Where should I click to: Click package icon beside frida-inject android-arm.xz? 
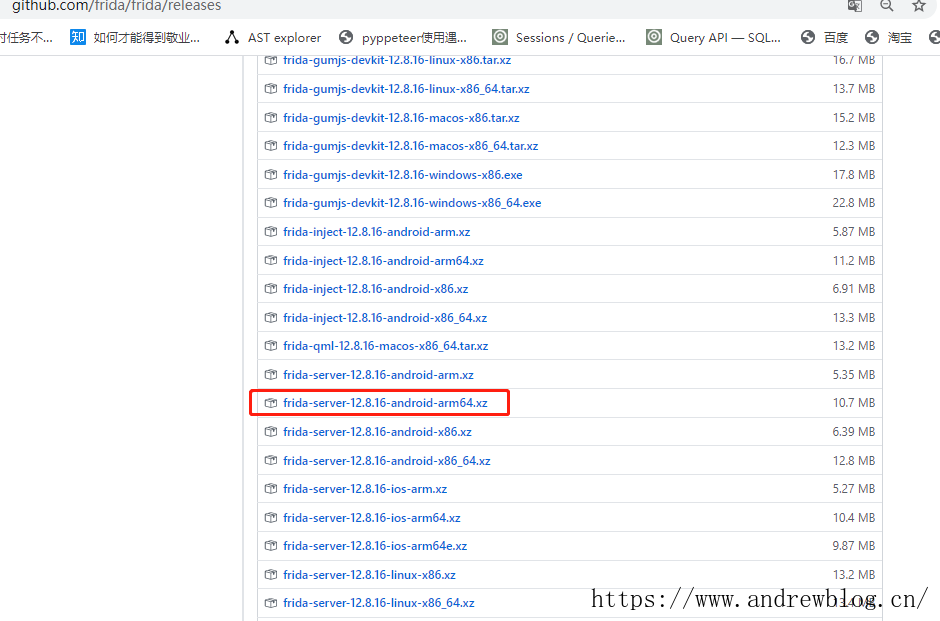pyautogui.click(x=271, y=231)
